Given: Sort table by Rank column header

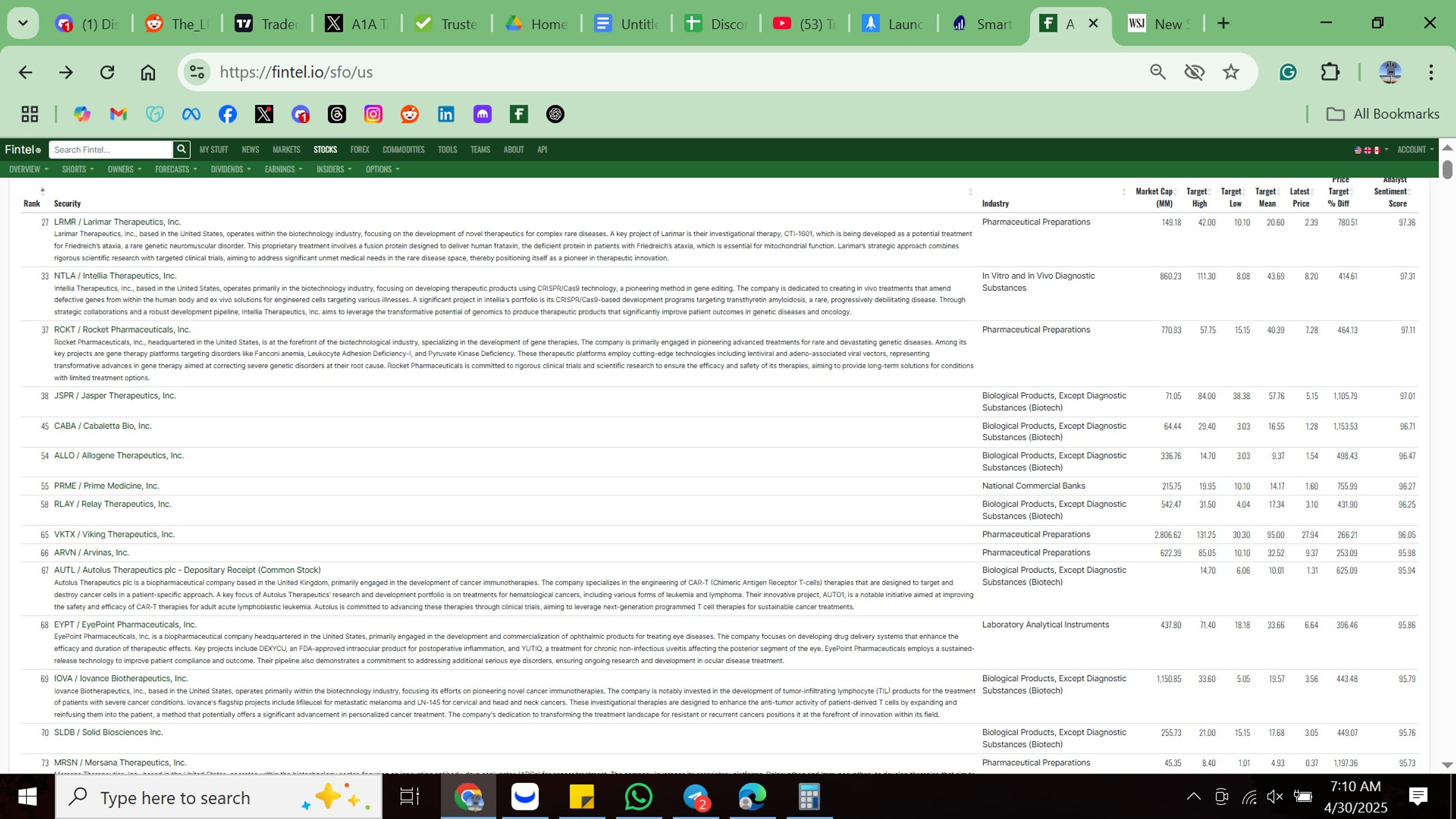Looking at the screenshot, I should click(32, 204).
